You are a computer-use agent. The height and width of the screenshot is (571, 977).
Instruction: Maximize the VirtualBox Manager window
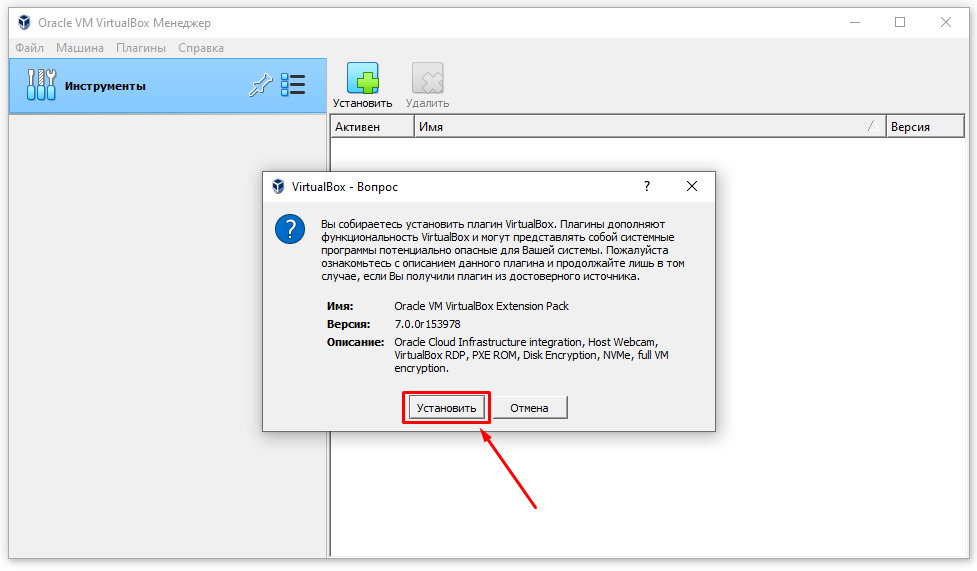pos(900,22)
